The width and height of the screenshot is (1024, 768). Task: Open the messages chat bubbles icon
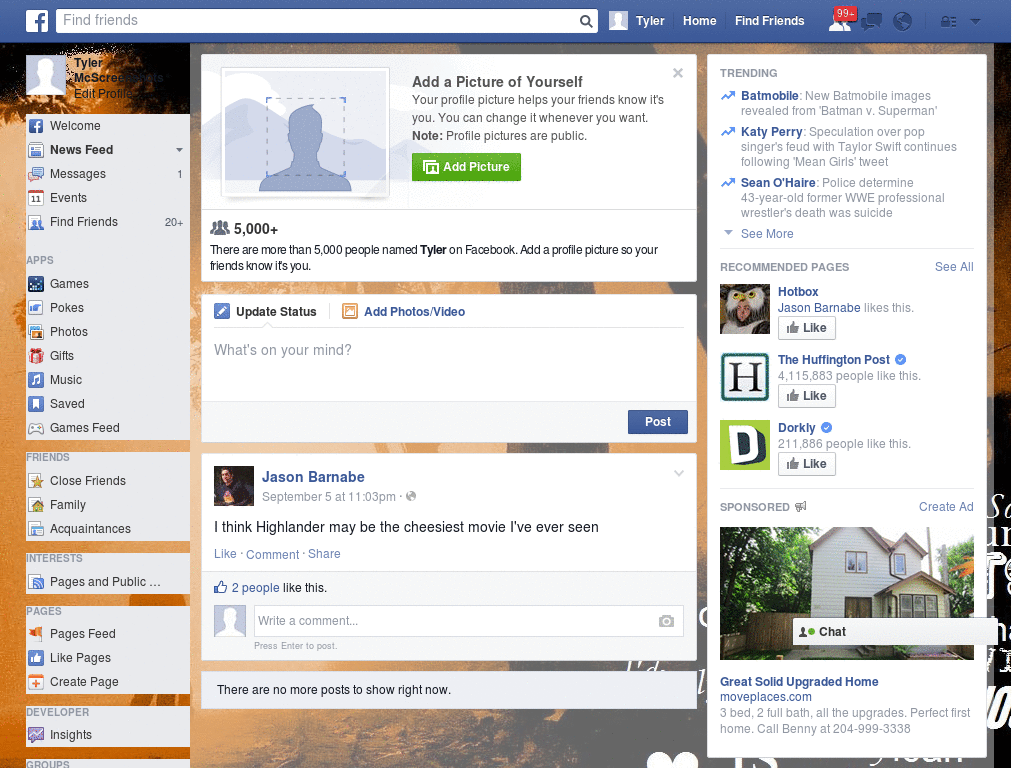(871, 22)
